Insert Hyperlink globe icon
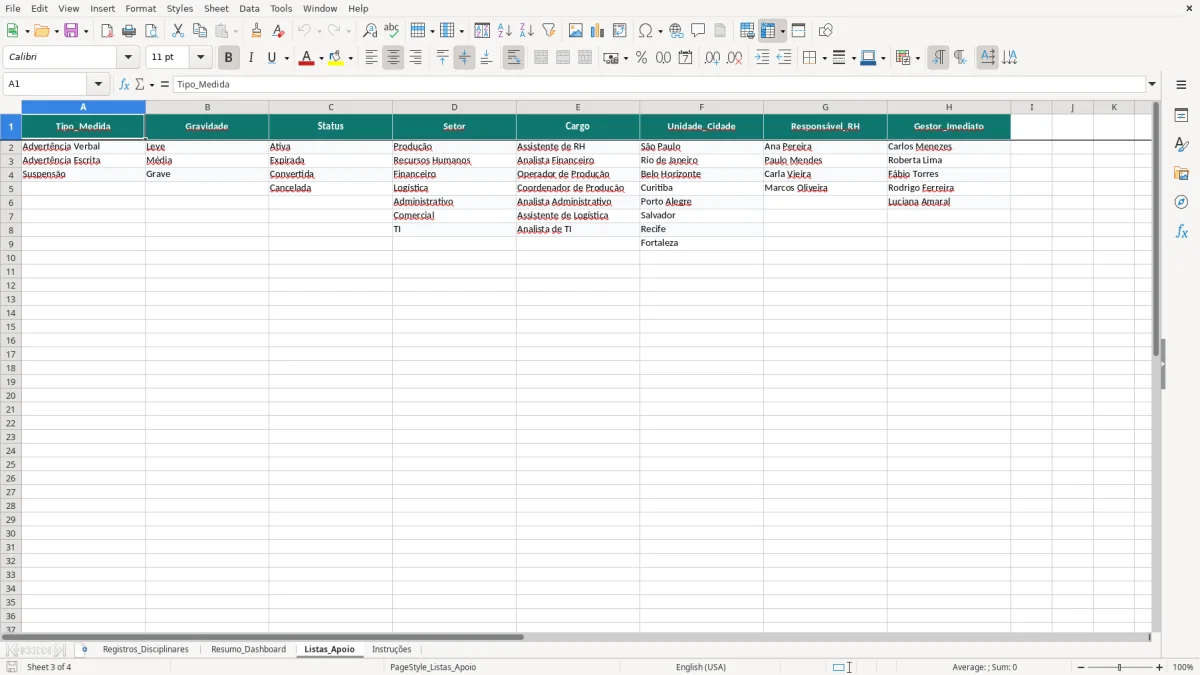 pyautogui.click(x=677, y=31)
